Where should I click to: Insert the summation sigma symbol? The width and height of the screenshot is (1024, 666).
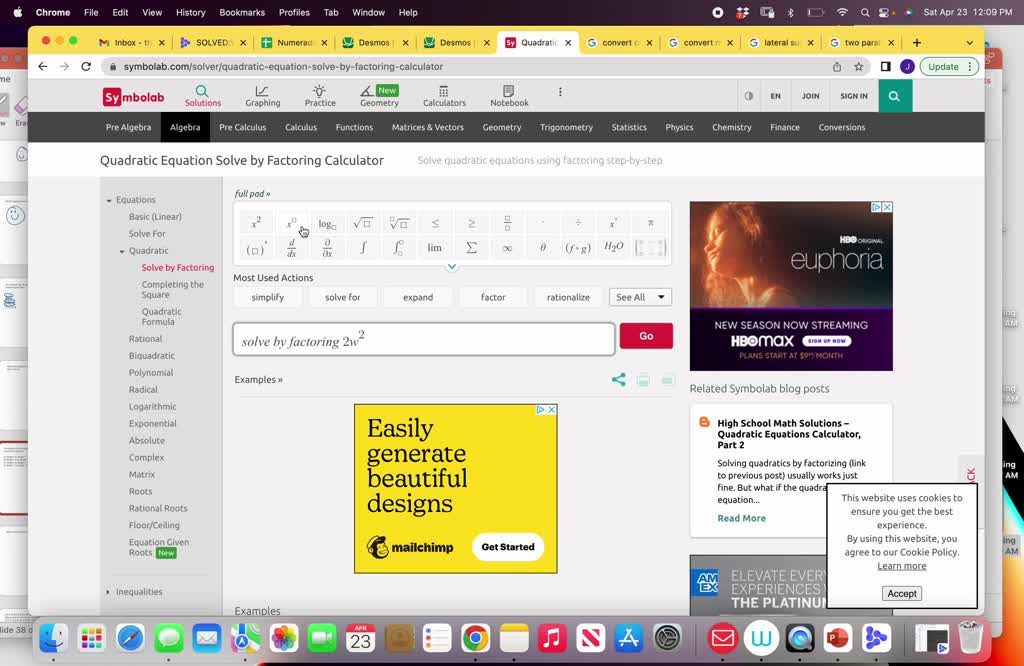tap(471, 247)
